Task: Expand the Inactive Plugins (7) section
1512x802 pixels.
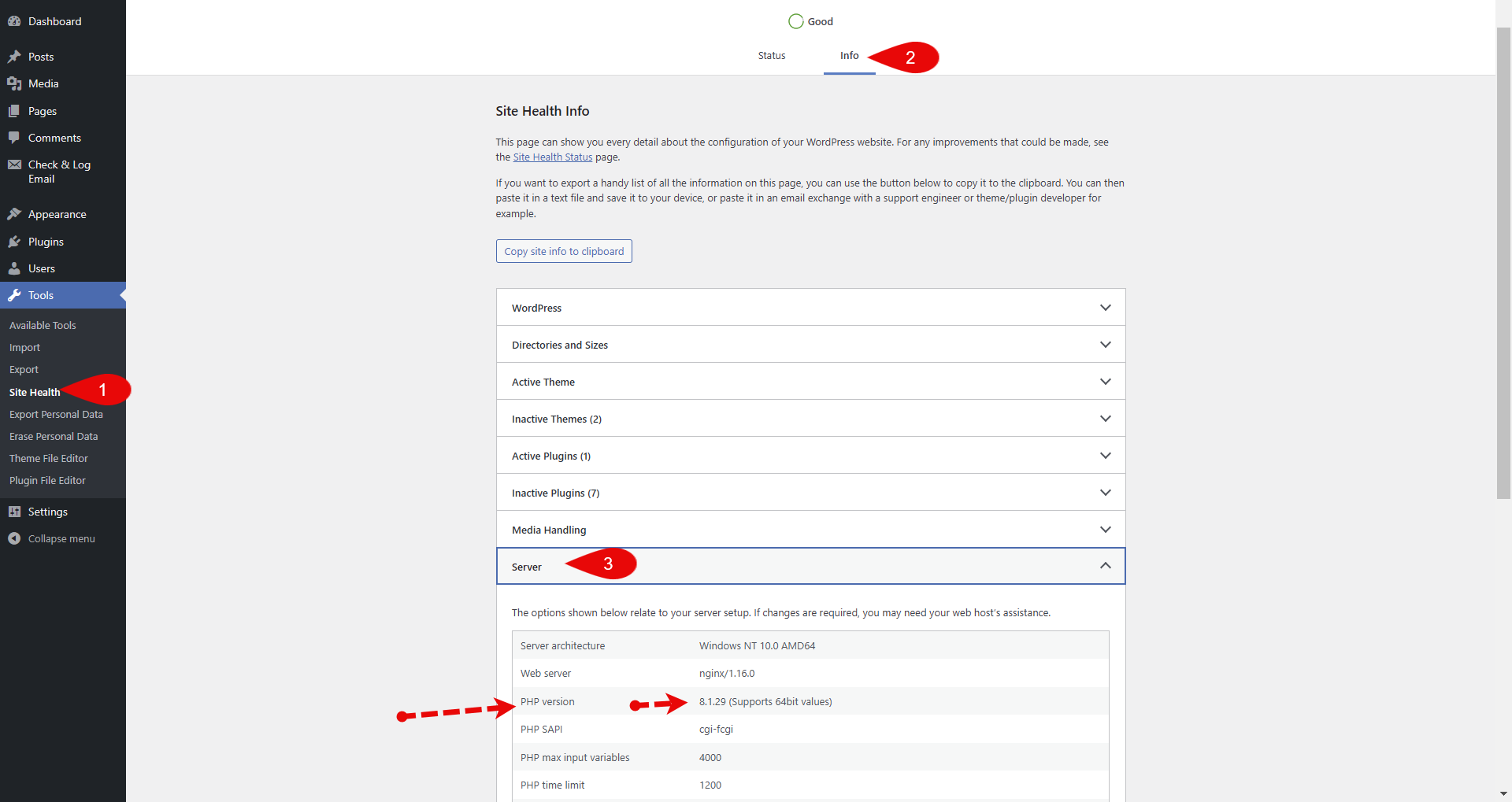Action: pos(810,493)
